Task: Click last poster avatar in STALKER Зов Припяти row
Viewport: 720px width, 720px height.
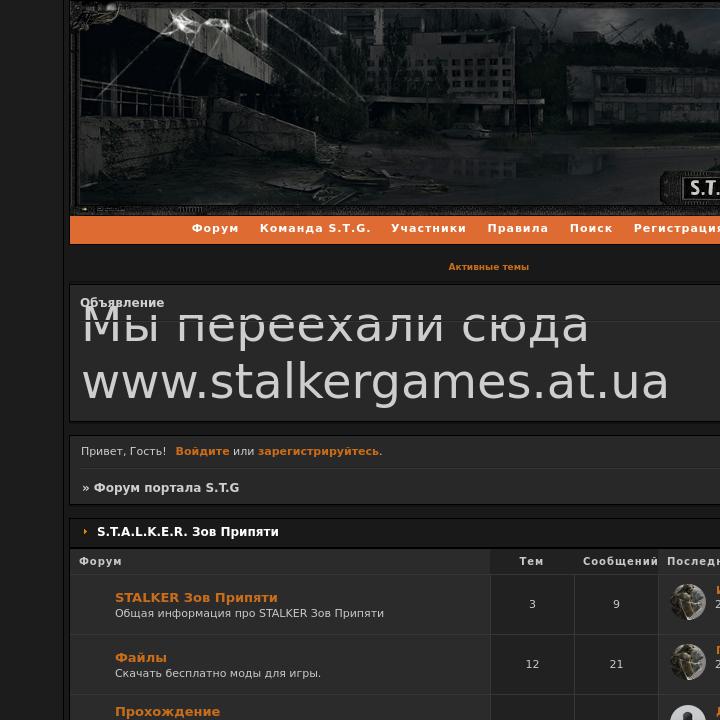Action: [688, 602]
